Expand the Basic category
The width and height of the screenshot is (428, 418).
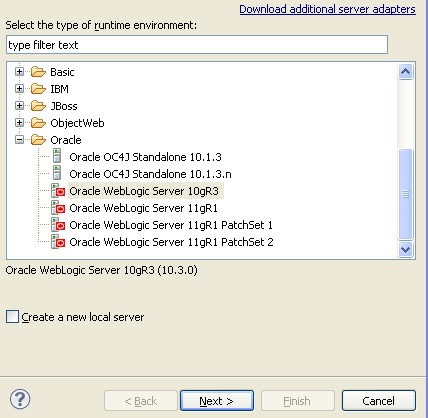pyautogui.click(x=19, y=72)
